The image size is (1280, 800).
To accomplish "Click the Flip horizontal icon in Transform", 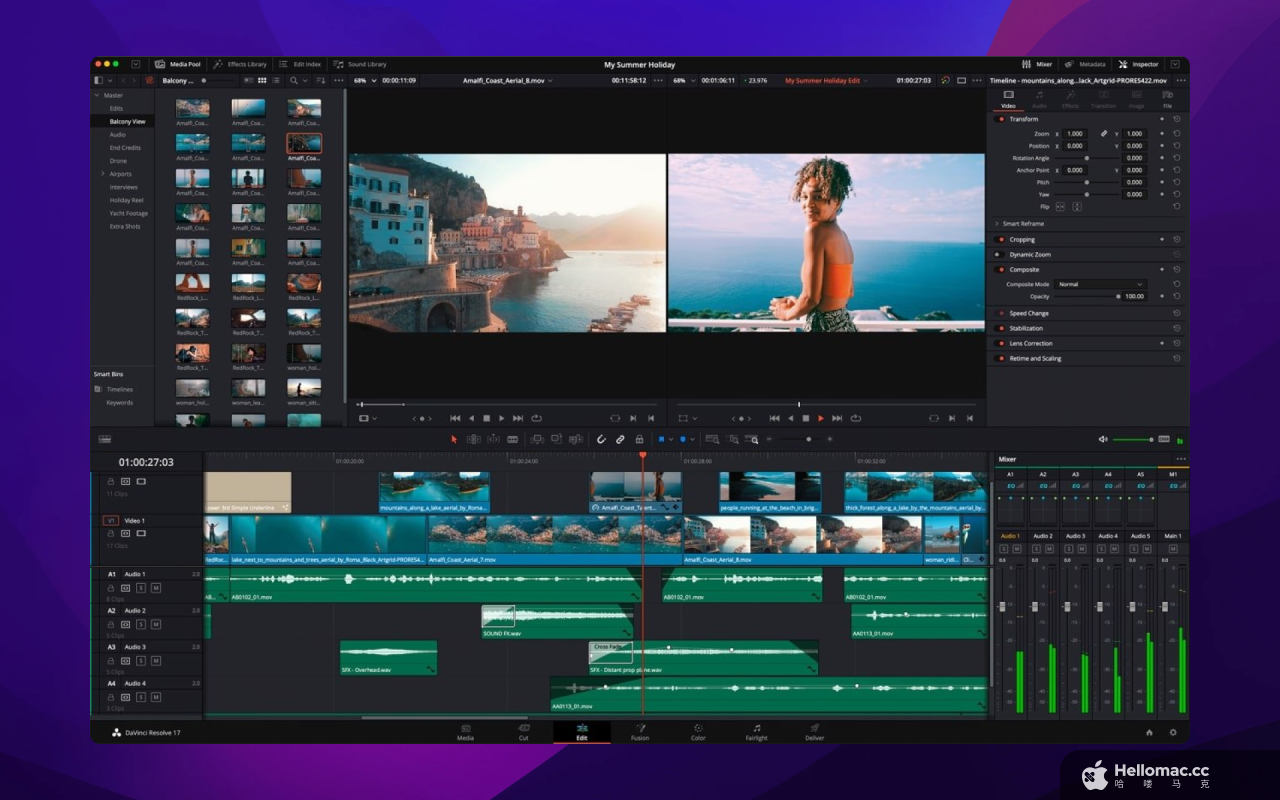I will pyautogui.click(x=1061, y=207).
